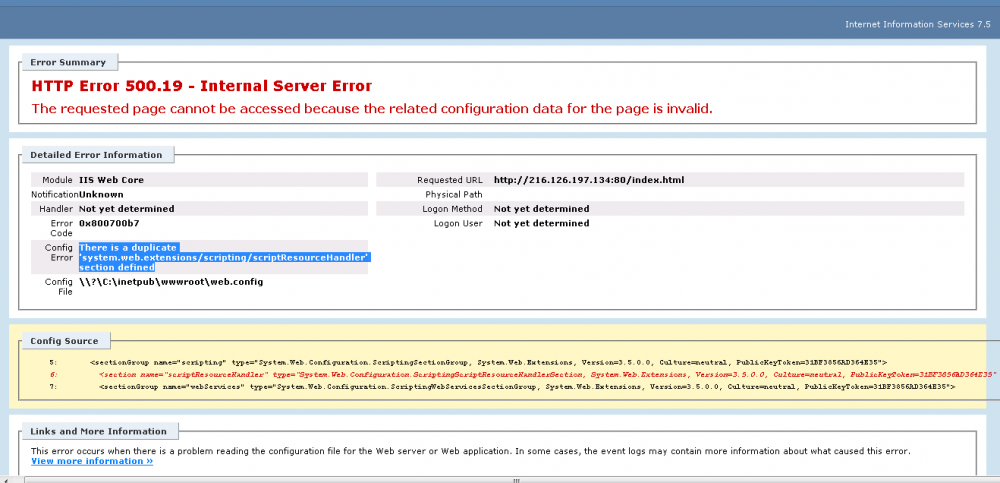
Task: Click the Links and More Information label
Action: coord(99,431)
